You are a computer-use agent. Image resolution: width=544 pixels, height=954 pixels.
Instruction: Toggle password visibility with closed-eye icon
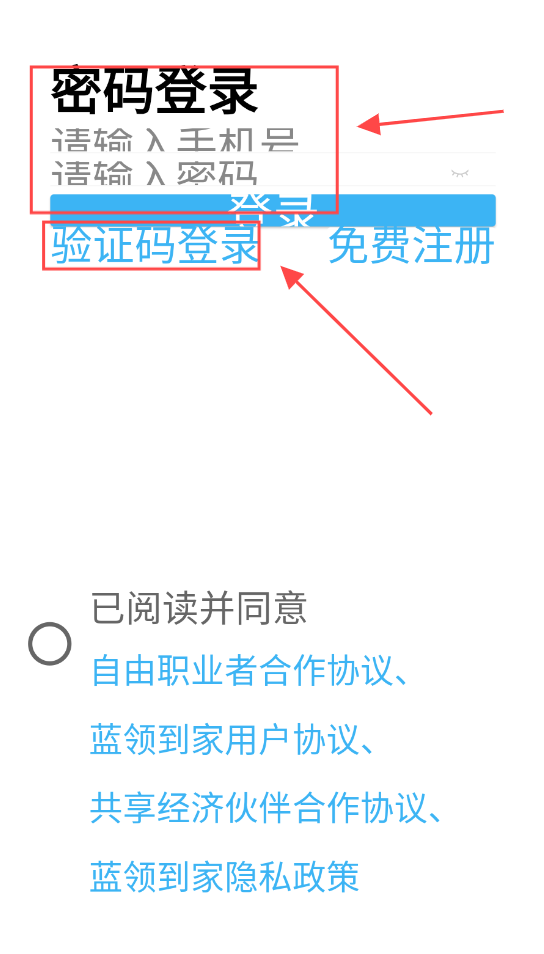click(460, 173)
